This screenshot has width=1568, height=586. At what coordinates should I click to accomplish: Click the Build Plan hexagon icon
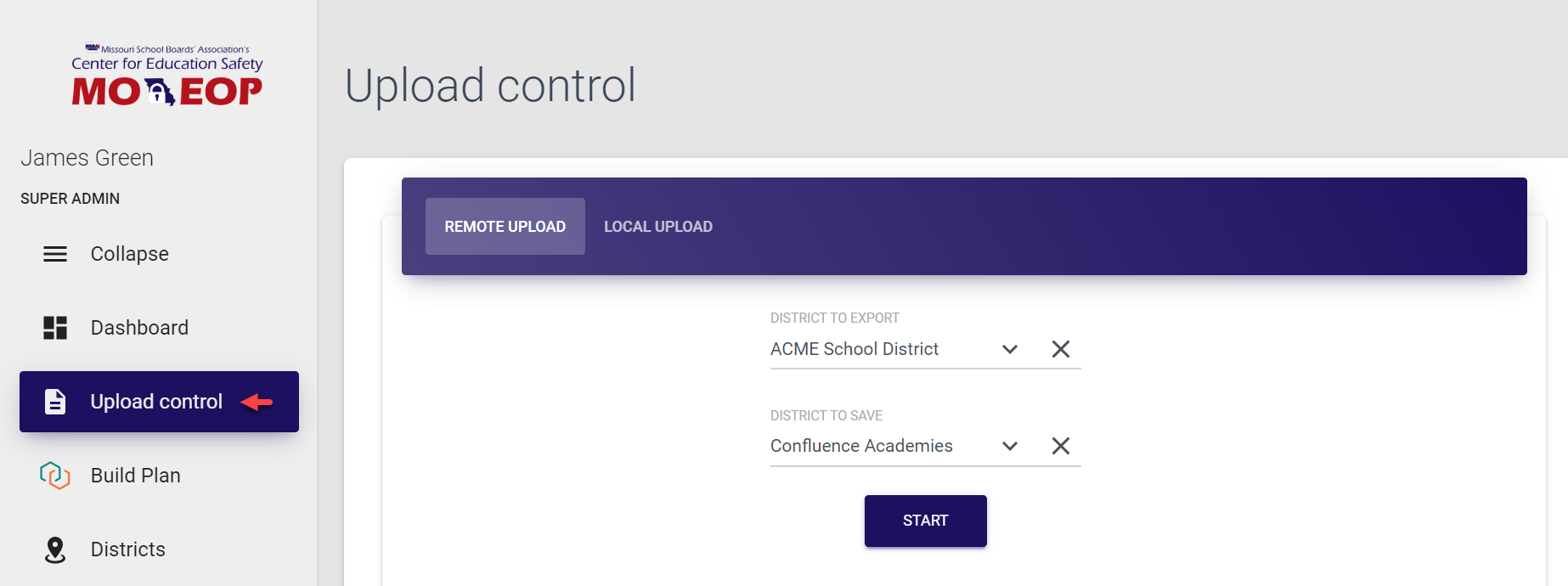click(x=55, y=476)
